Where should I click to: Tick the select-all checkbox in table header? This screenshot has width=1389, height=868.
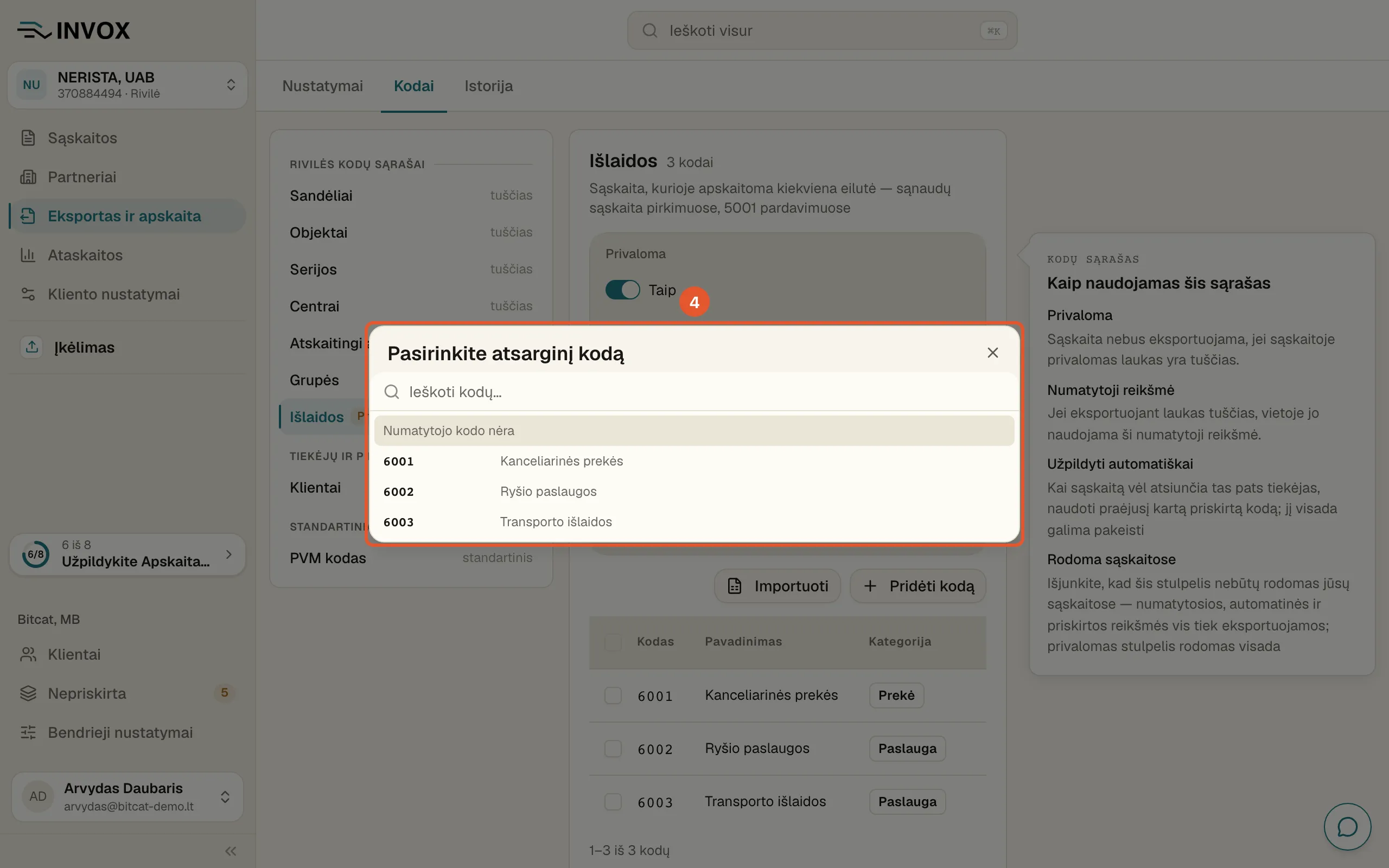[613, 642]
